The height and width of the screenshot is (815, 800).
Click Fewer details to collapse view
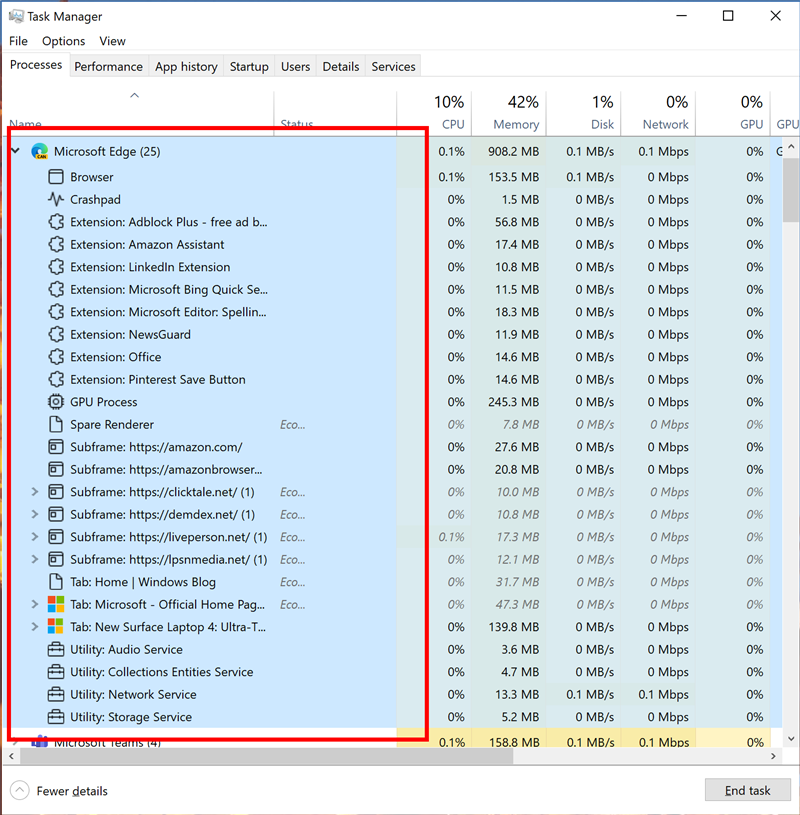pos(60,791)
